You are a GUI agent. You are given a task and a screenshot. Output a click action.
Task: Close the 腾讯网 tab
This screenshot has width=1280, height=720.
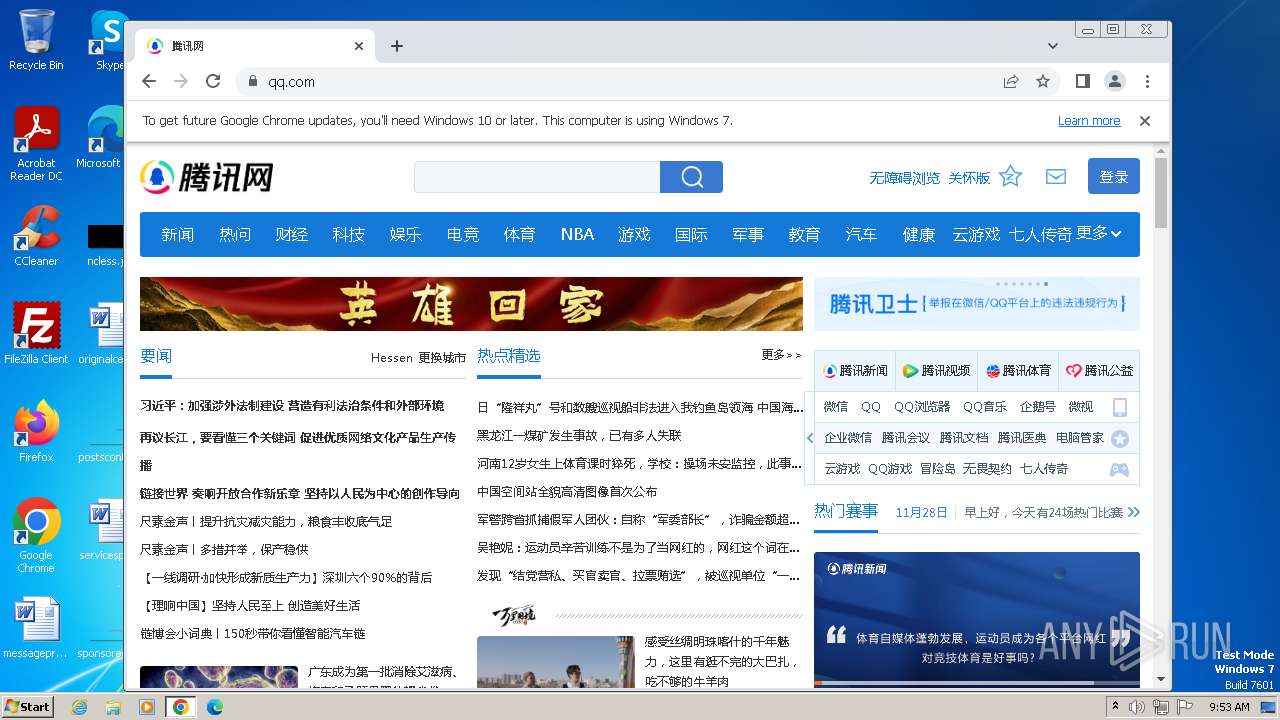point(359,46)
